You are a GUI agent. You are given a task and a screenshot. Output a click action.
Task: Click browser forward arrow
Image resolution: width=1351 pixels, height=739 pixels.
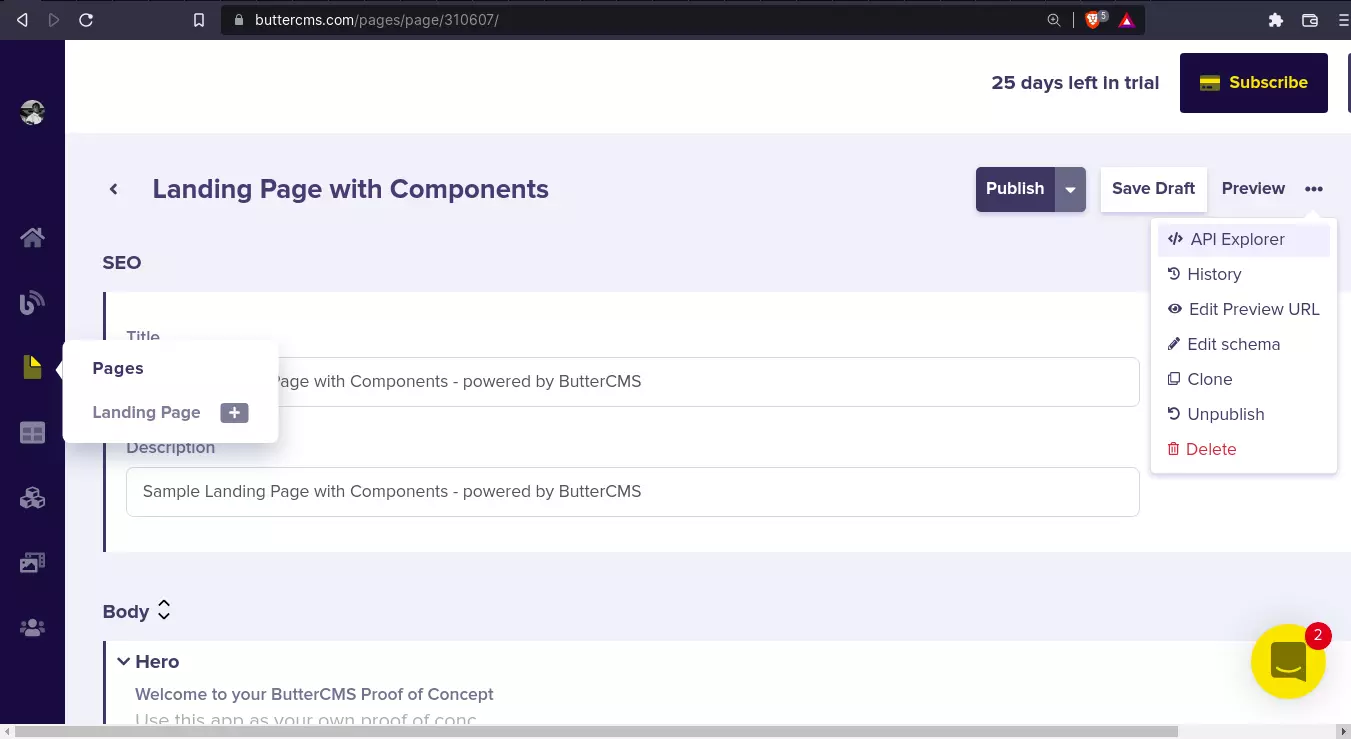[x=54, y=20]
